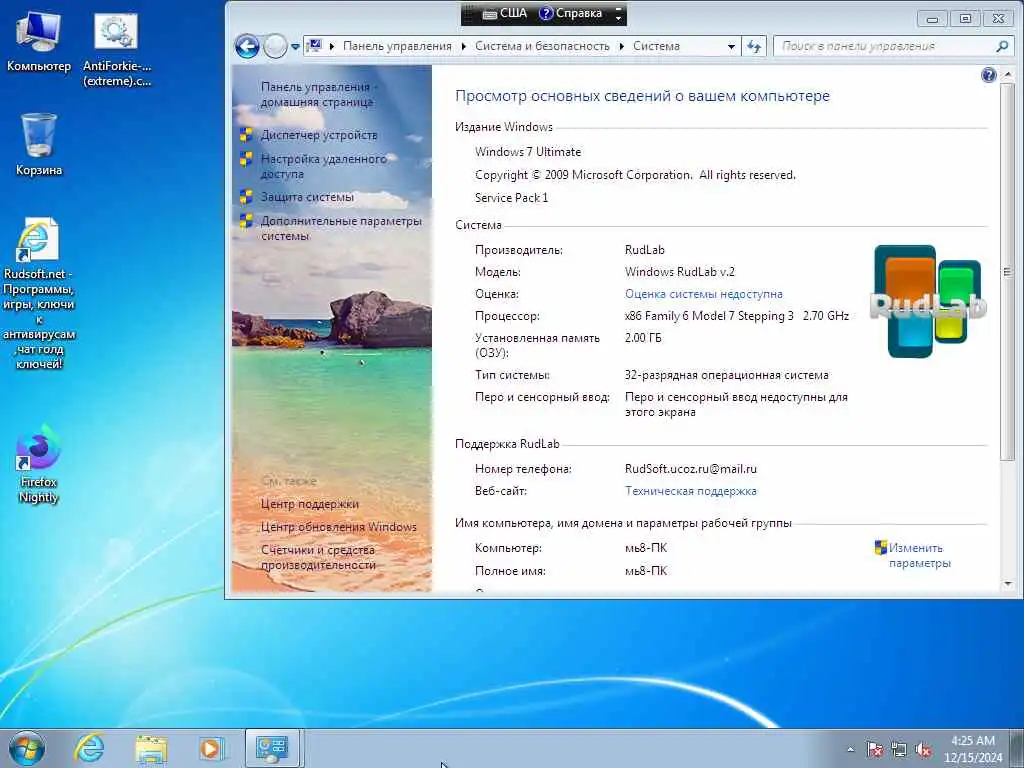The height and width of the screenshot is (768, 1024).
Task: Click the refresh button beside address bar
Action: coord(754,46)
